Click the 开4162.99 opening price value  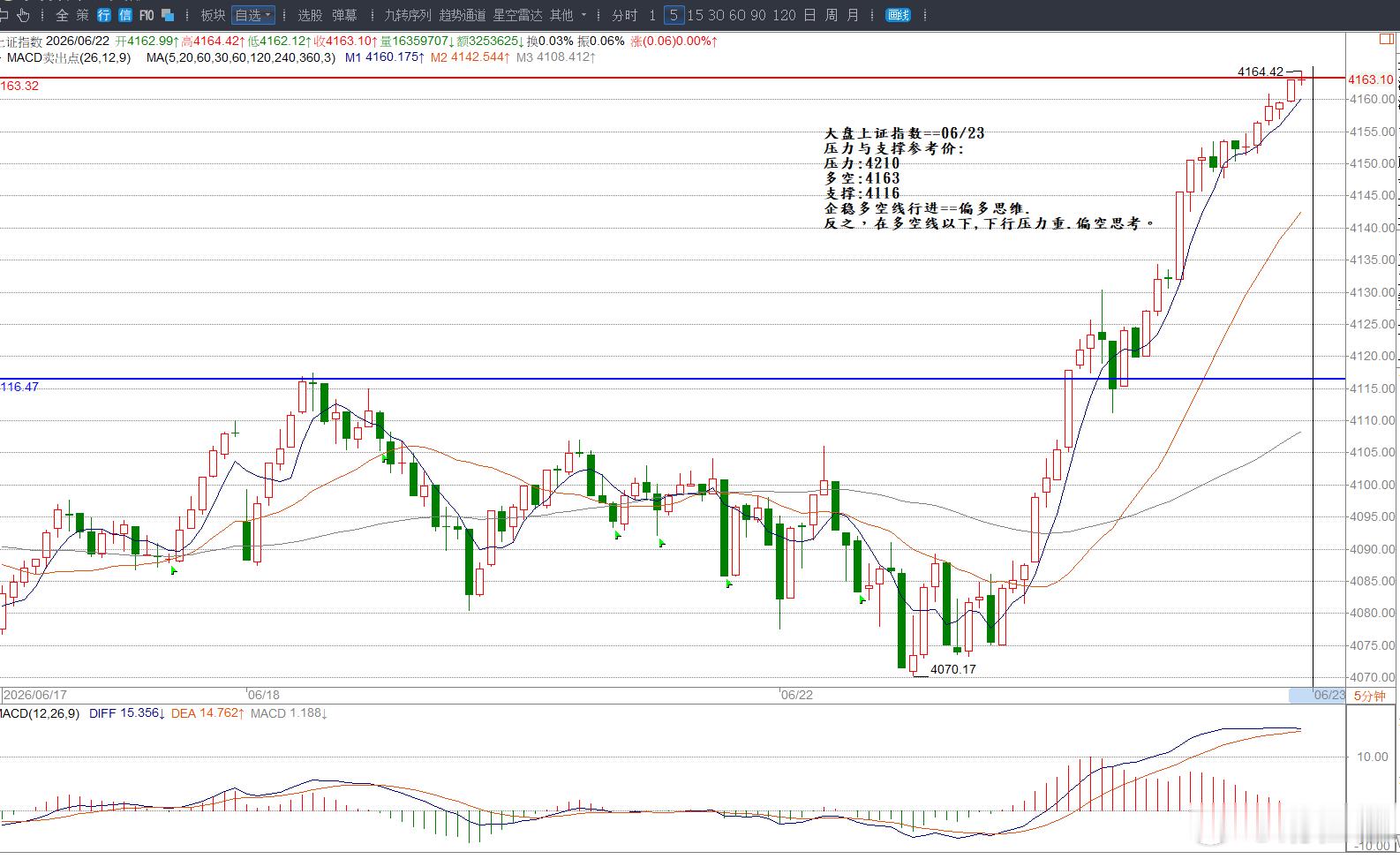click(147, 41)
